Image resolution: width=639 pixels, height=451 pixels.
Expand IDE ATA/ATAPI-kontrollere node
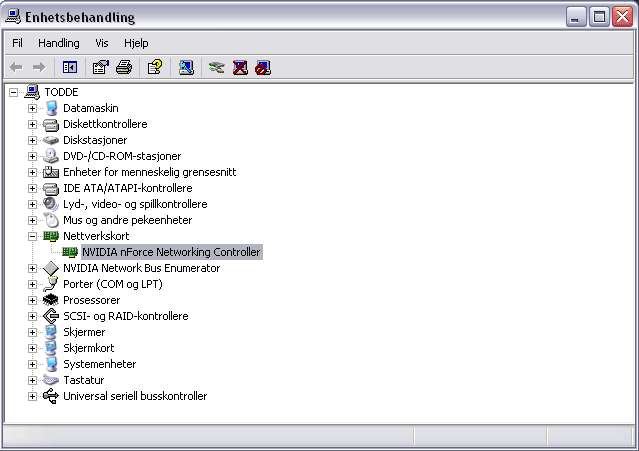33,188
